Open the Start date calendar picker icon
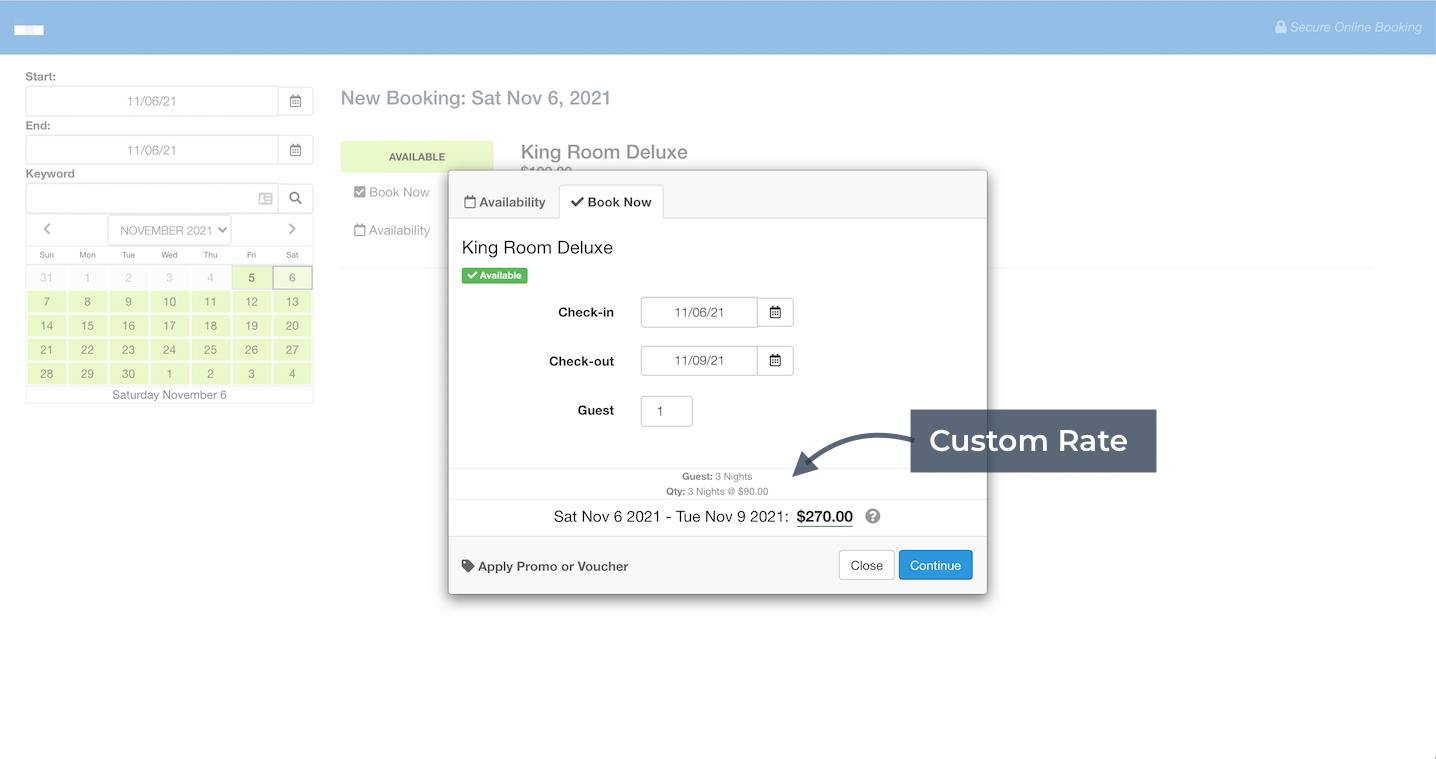This screenshot has width=1436, height=759. click(295, 101)
